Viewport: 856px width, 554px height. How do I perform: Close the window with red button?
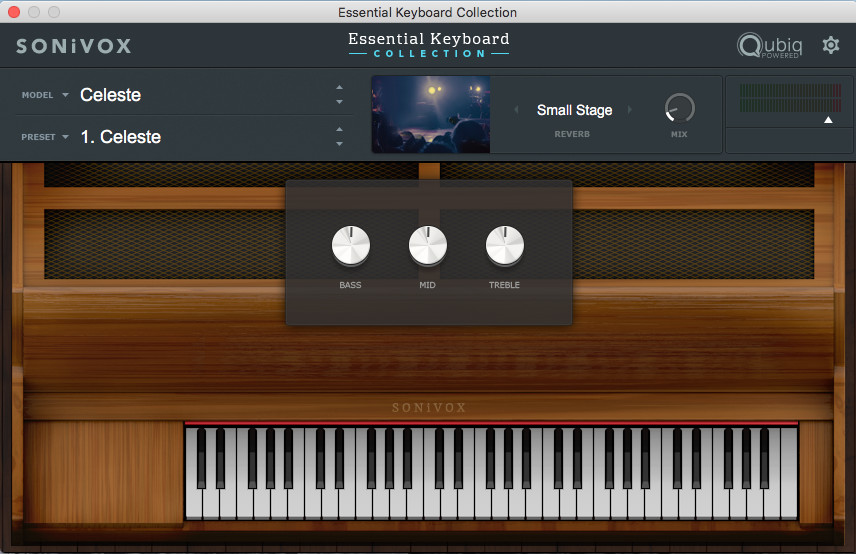[x=14, y=11]
